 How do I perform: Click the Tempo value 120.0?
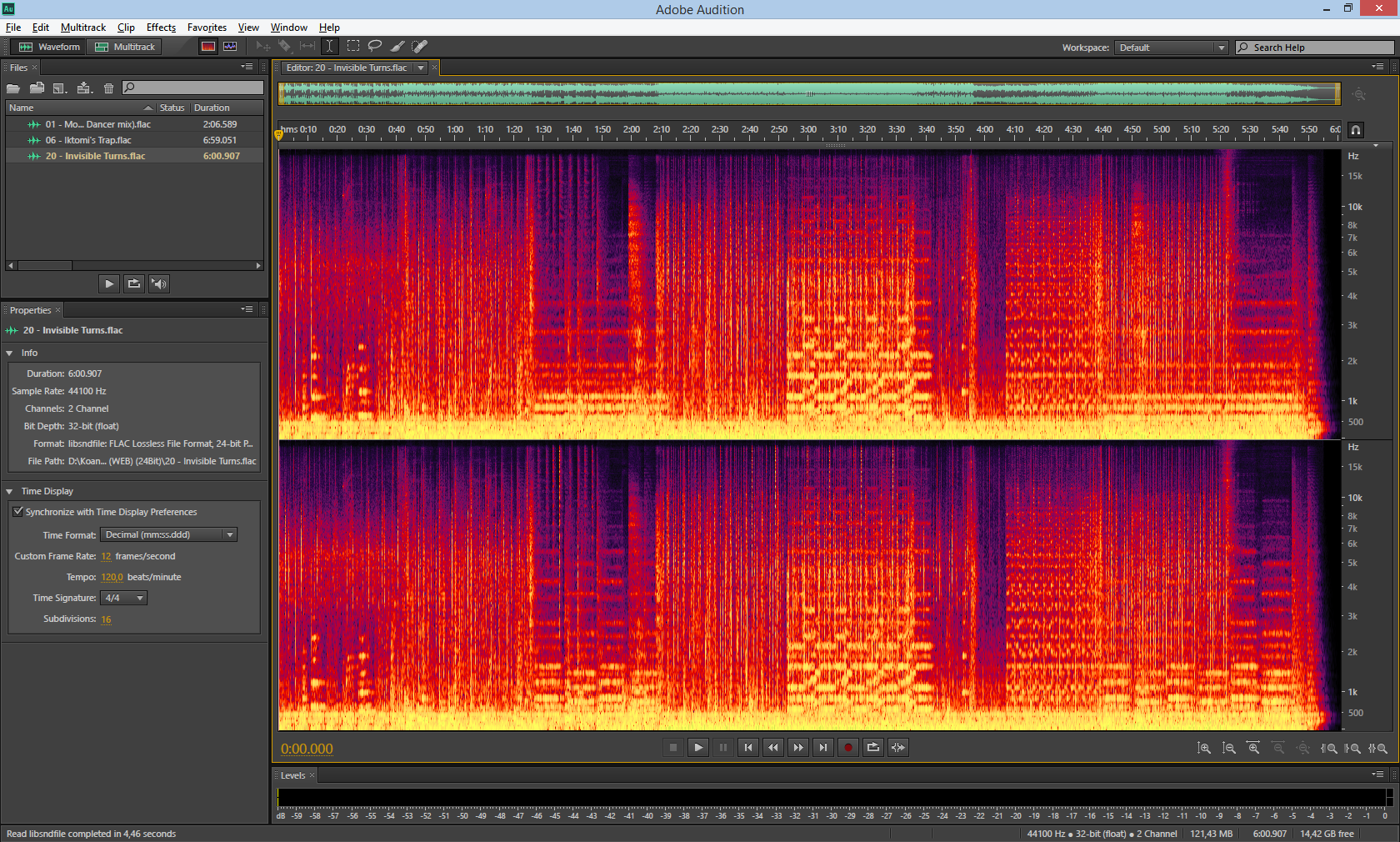point(112,577)
